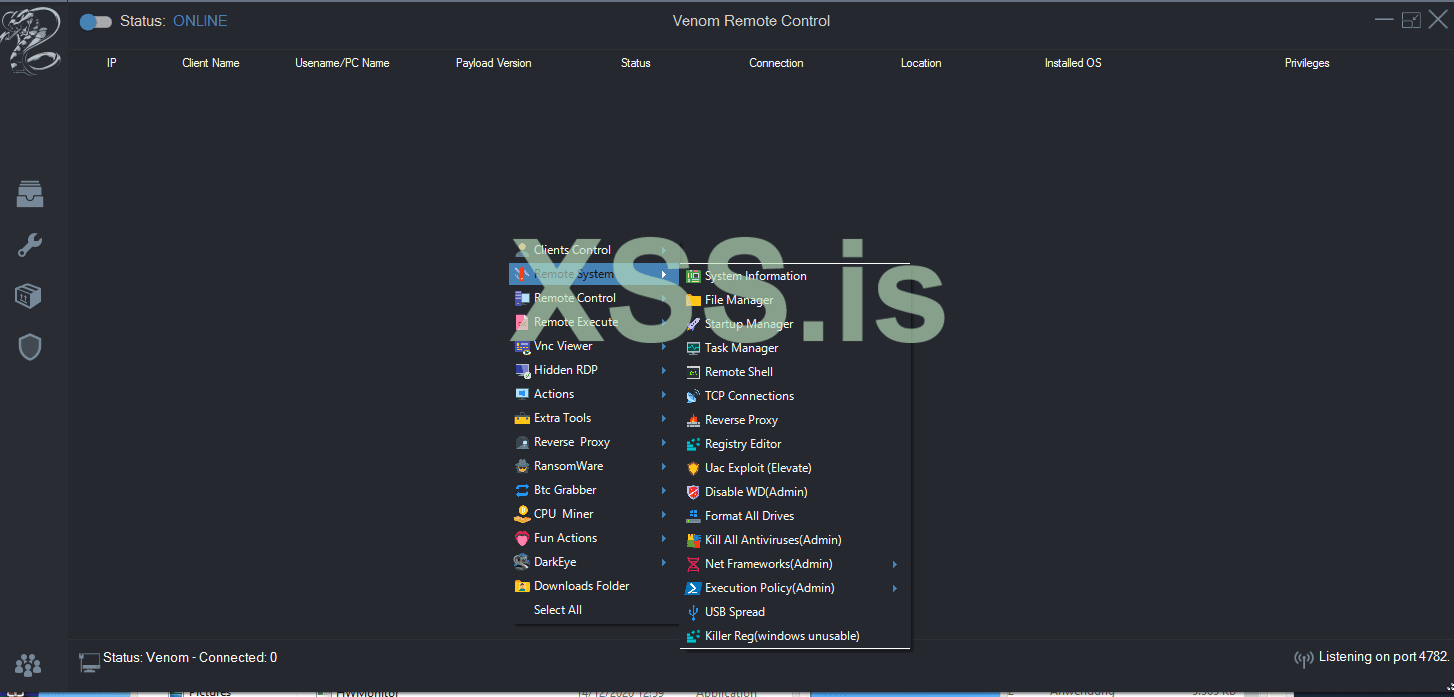This screenshot has width=1454, height=697.
Task: Expand Execution Policy(Admin) submenu arrow
Action: (895, 588)
